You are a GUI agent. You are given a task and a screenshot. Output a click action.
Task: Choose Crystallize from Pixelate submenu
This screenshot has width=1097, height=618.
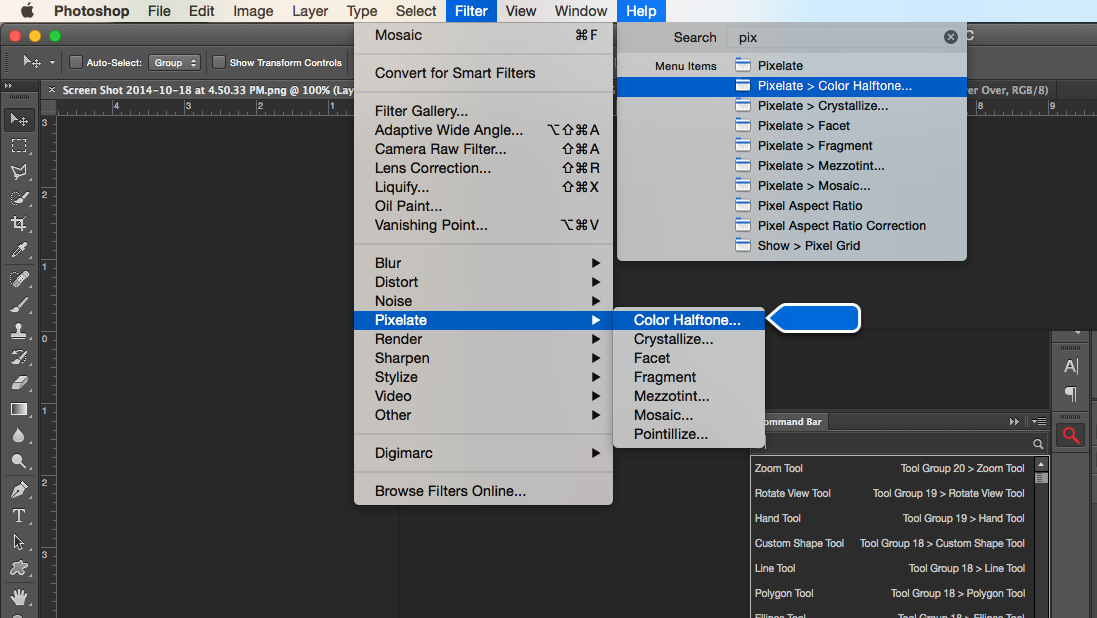(x=688, y=339)
